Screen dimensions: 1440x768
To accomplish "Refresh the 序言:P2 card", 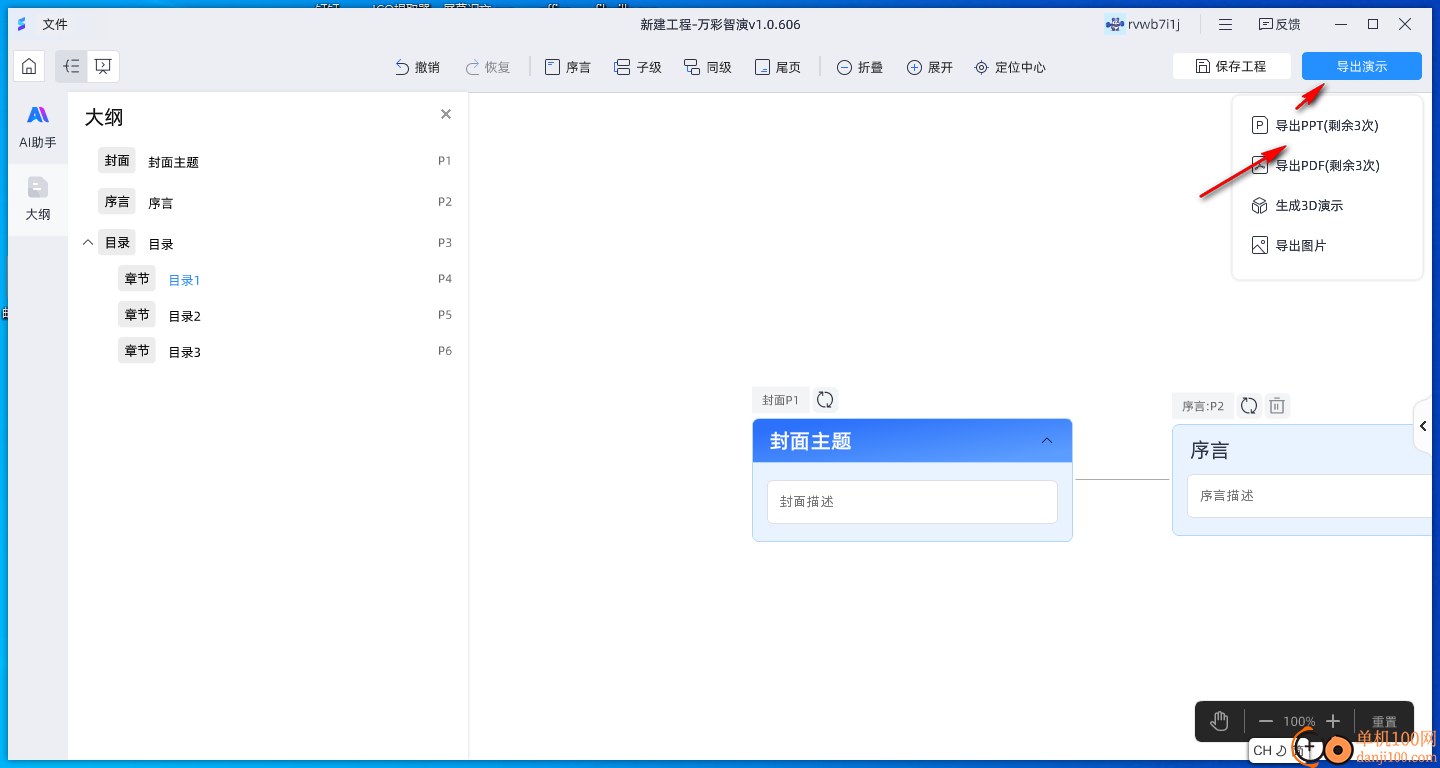I will [1249, 405].
